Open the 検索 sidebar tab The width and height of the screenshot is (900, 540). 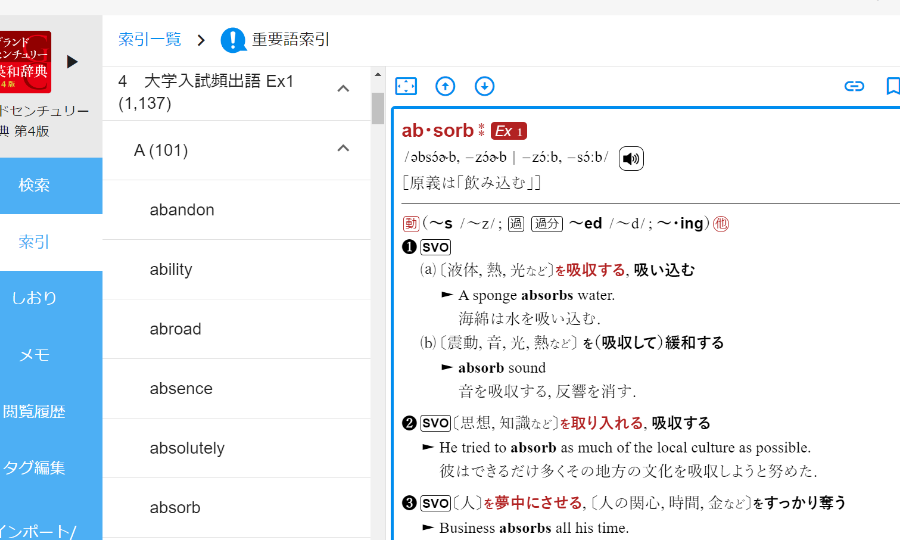tap(51, 185)
